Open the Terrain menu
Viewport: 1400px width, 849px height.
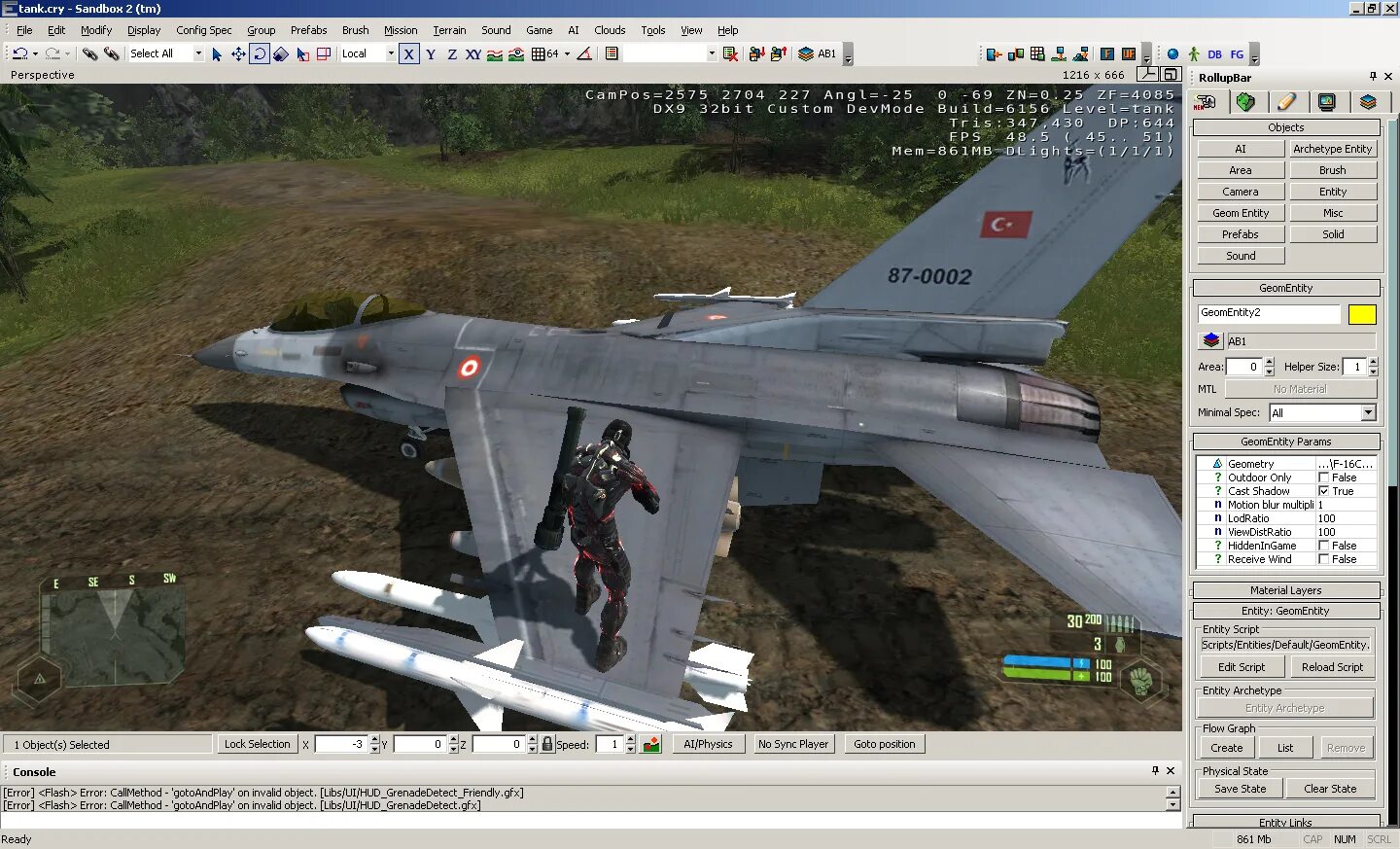pos(449,30)
